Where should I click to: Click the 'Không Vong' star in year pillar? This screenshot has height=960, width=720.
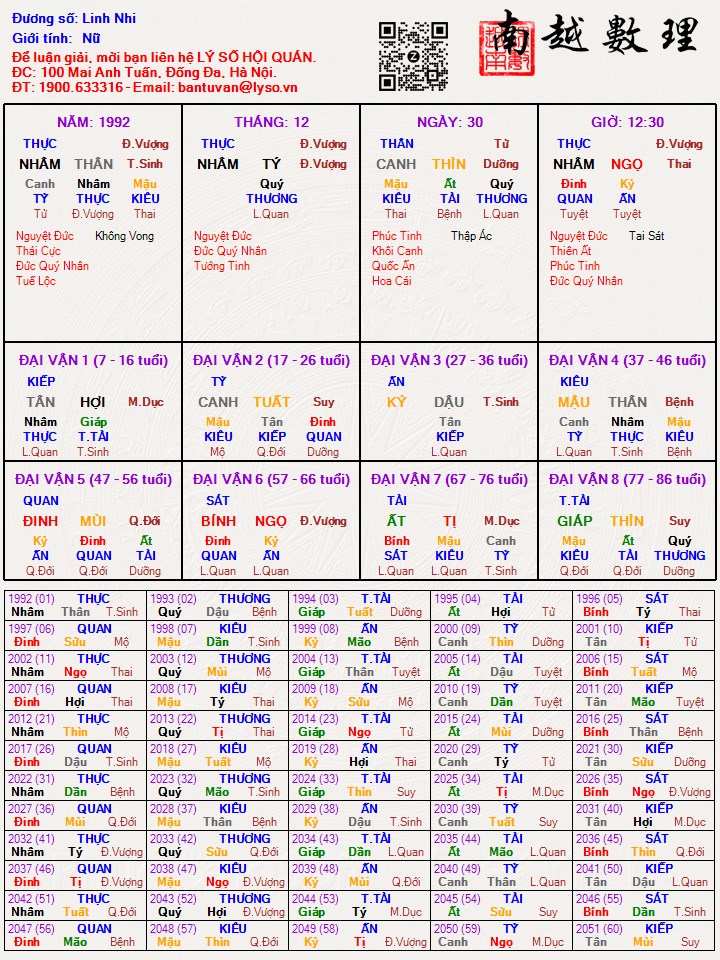tap(124, 236)
